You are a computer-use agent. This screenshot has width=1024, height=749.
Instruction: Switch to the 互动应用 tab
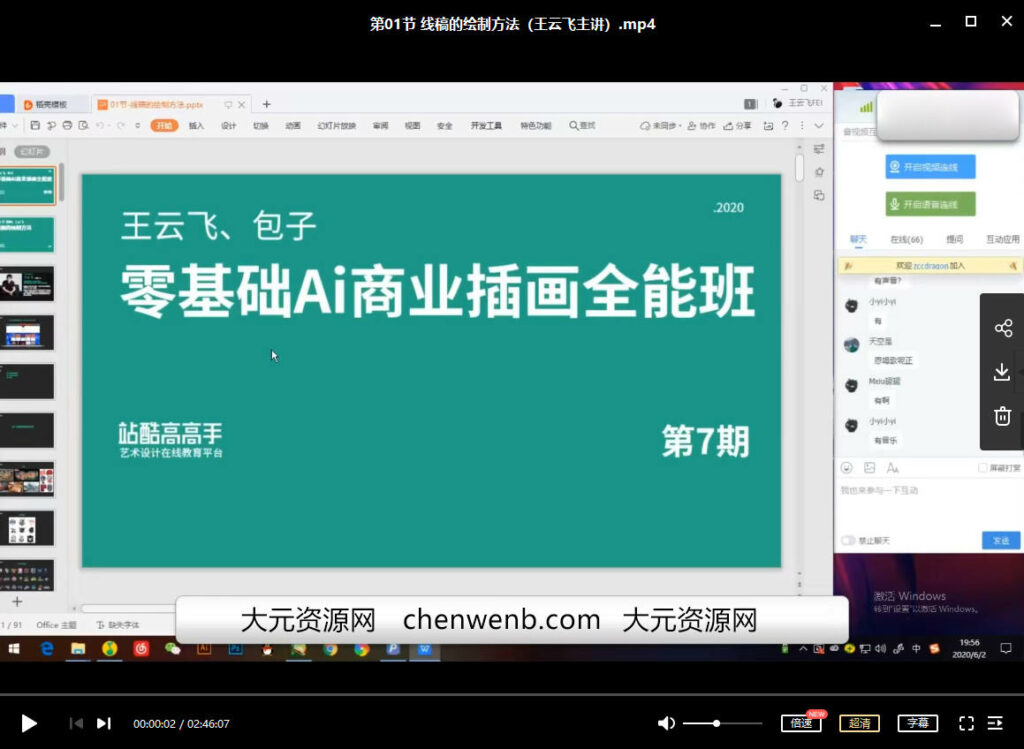[x=1002, y=240]
